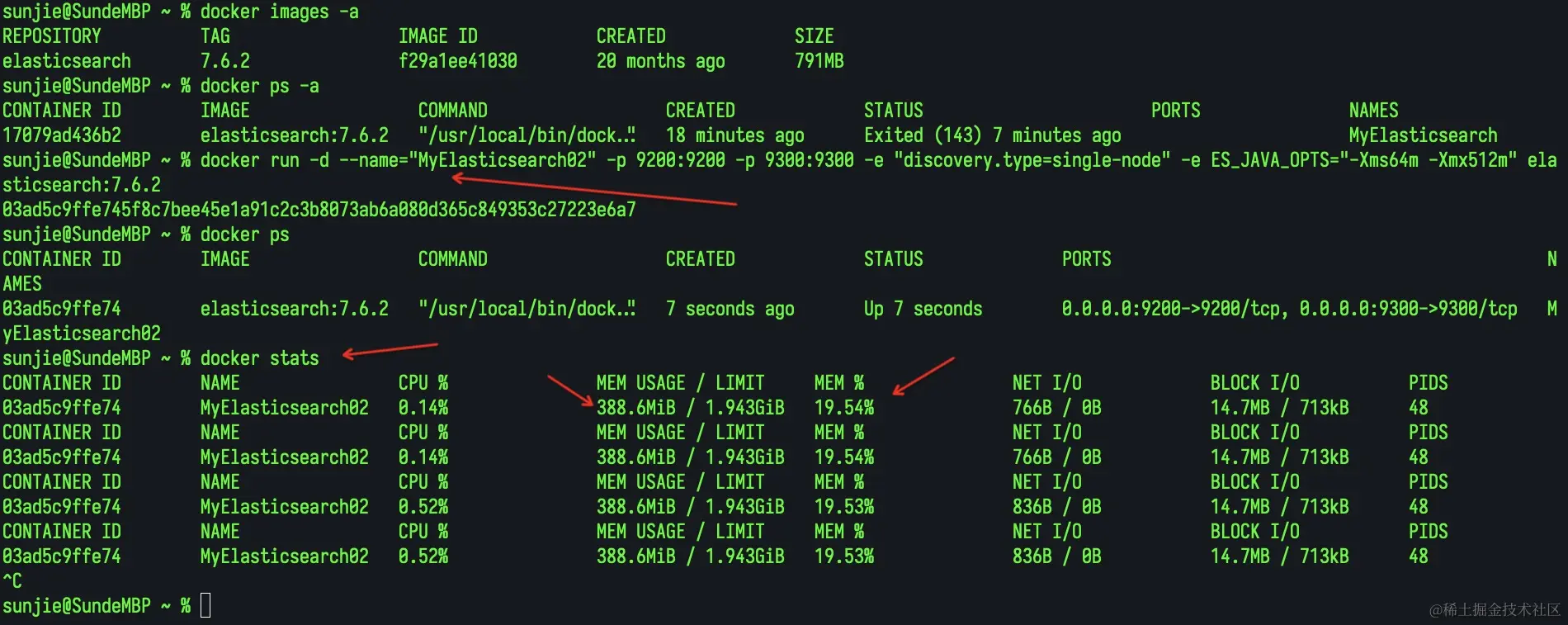Click port mapping 0.0.0.0:9300->9300/tcp
The width and height of the screenshot is (1568, 625).
coord(1408,309)
